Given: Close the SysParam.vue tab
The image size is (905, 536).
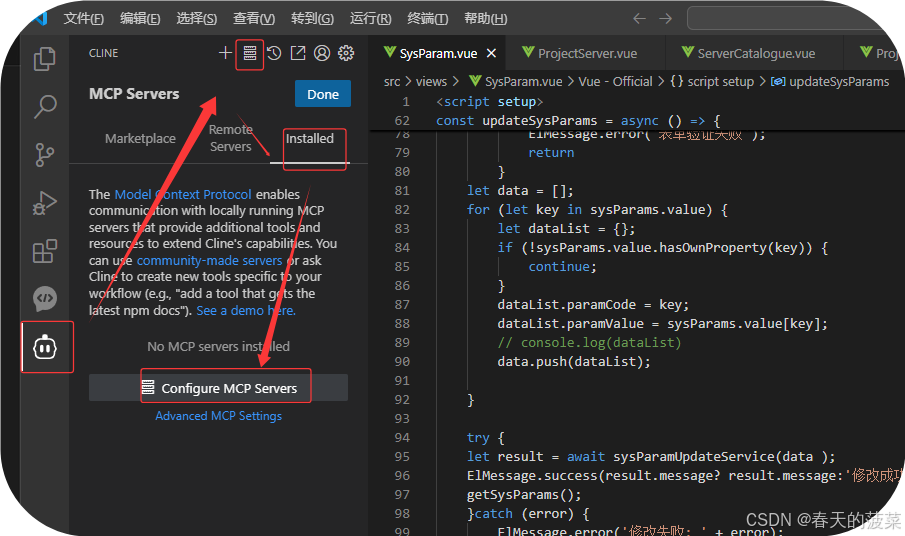Looking at the screenshot, I should 491,53.
